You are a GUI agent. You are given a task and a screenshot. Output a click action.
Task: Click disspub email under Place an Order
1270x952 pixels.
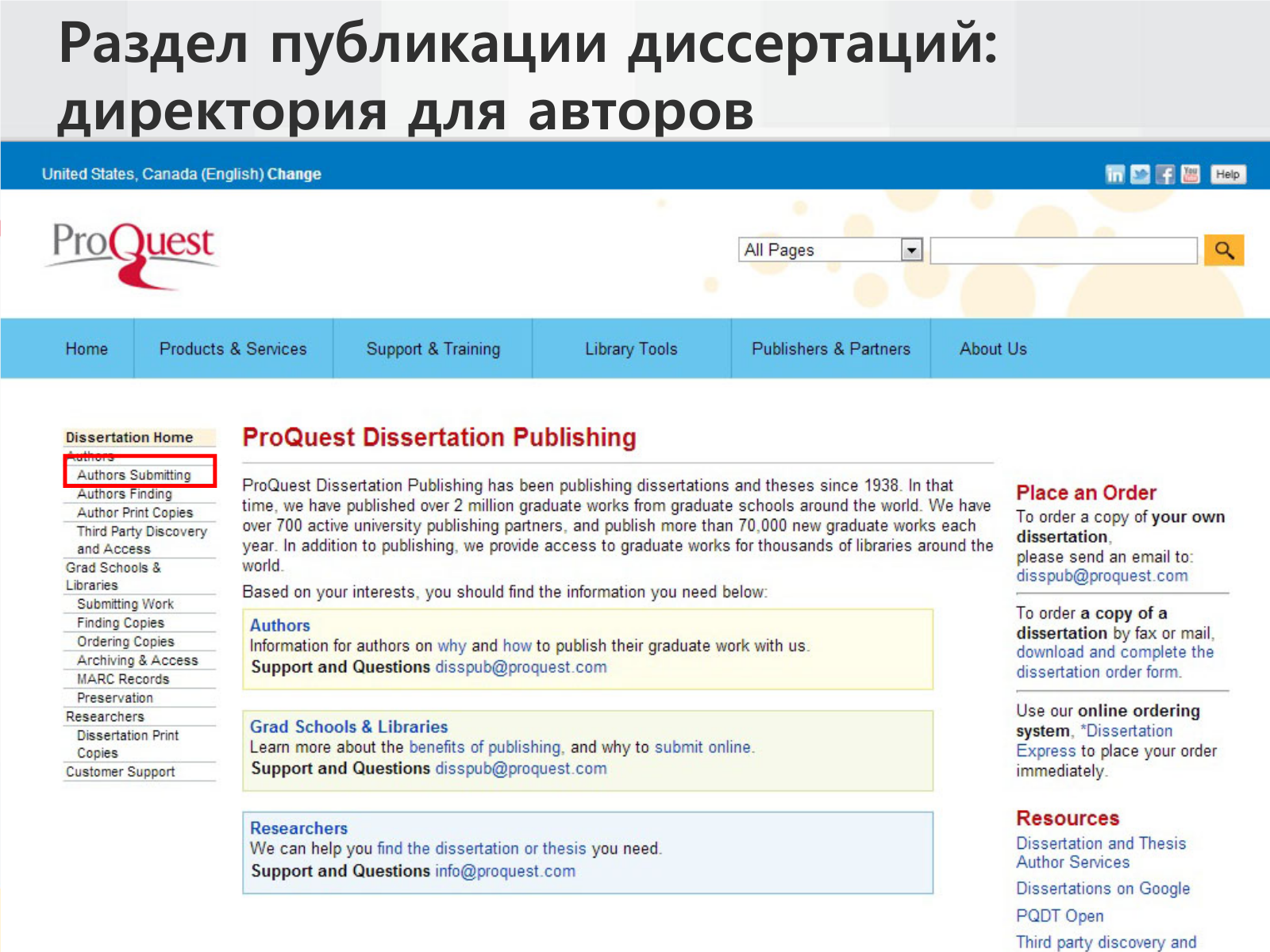coord(1103,576)
